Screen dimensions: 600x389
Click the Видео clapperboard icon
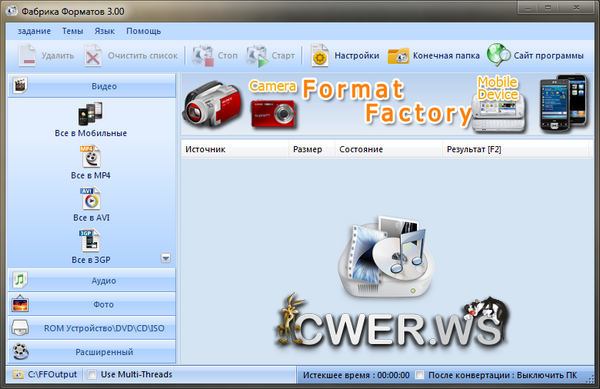point(20,86)
